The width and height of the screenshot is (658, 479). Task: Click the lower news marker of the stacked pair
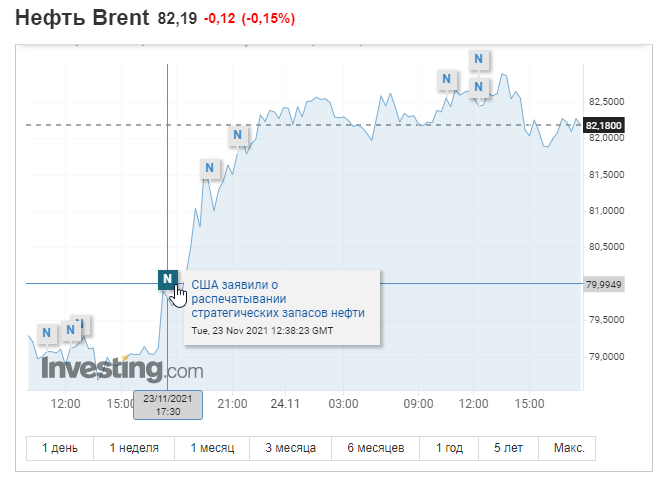pyautogui.click(x=480, y=87)
